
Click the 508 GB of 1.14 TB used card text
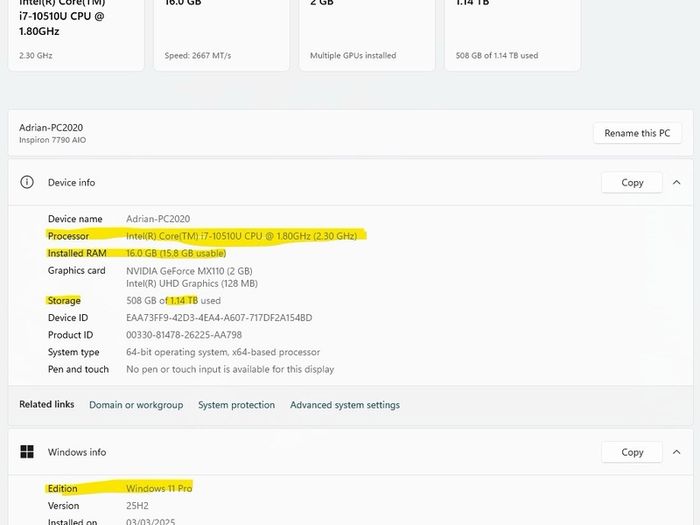pyautogui.click(x=497, y=56)
